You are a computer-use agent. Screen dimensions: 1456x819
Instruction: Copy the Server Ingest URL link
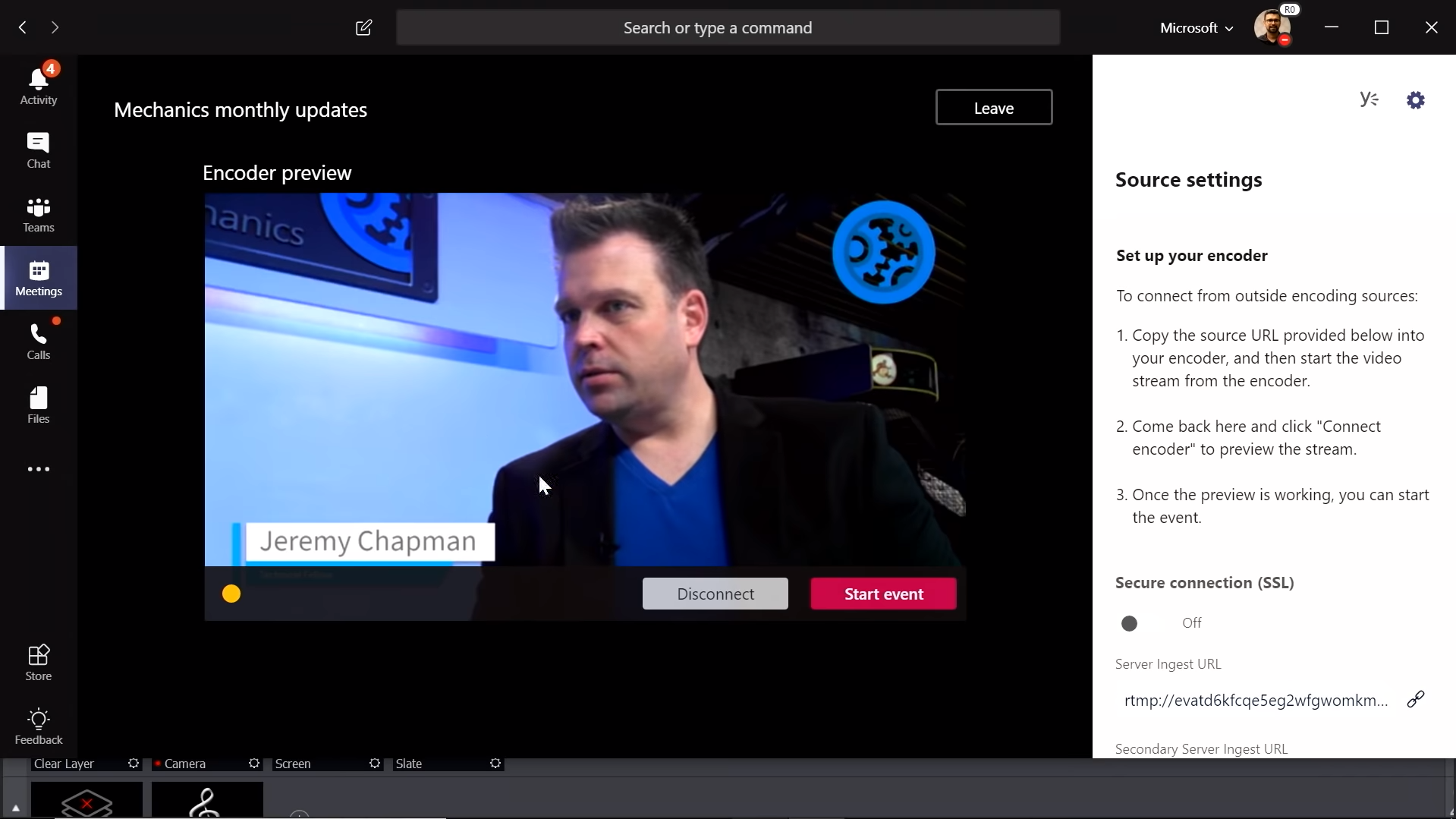pyautogui.click(x=1415, y=699)
